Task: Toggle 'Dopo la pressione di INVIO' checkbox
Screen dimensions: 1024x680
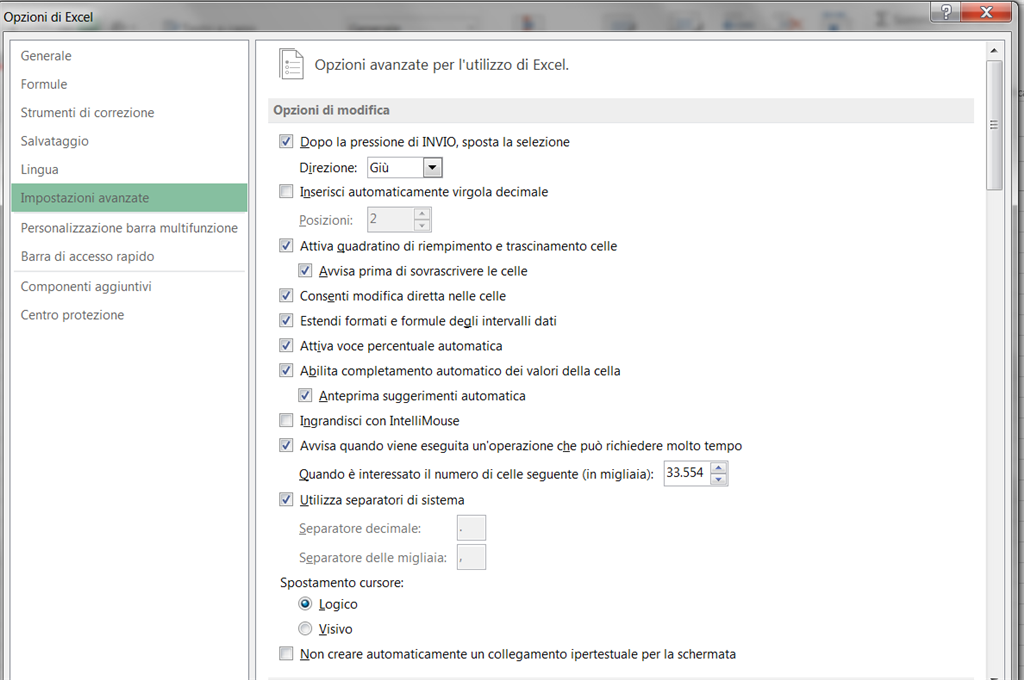Action: (x=286, y=141)
